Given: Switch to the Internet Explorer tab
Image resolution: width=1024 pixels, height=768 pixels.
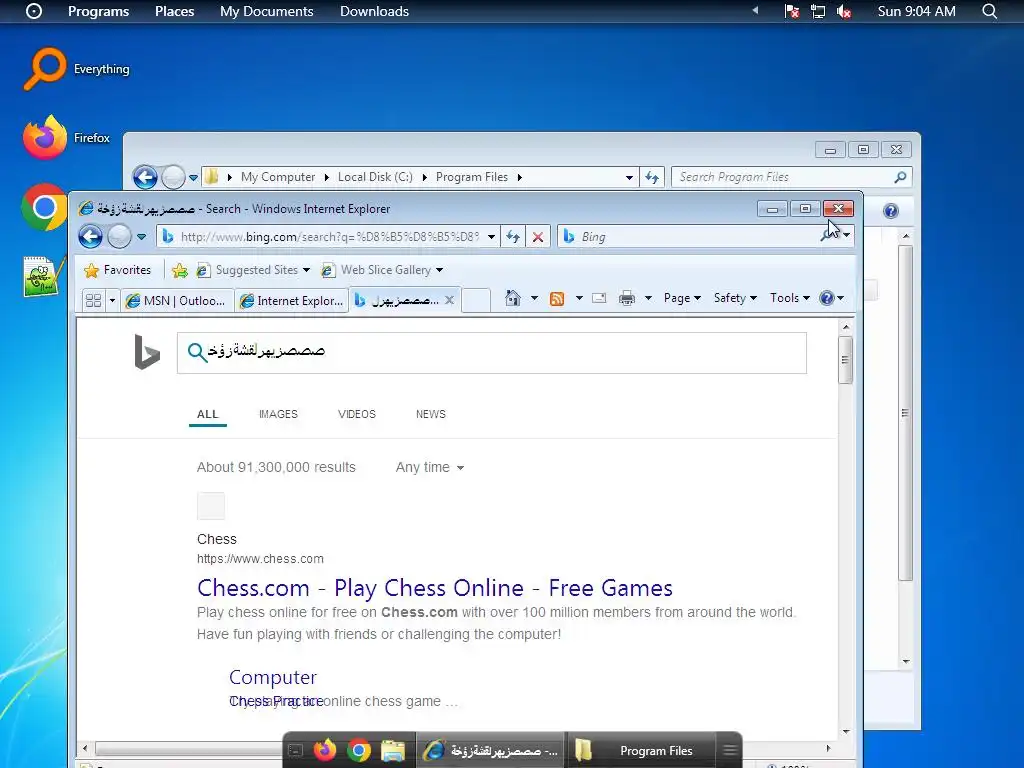Looking at the screenshot, I should coord(291,300).
